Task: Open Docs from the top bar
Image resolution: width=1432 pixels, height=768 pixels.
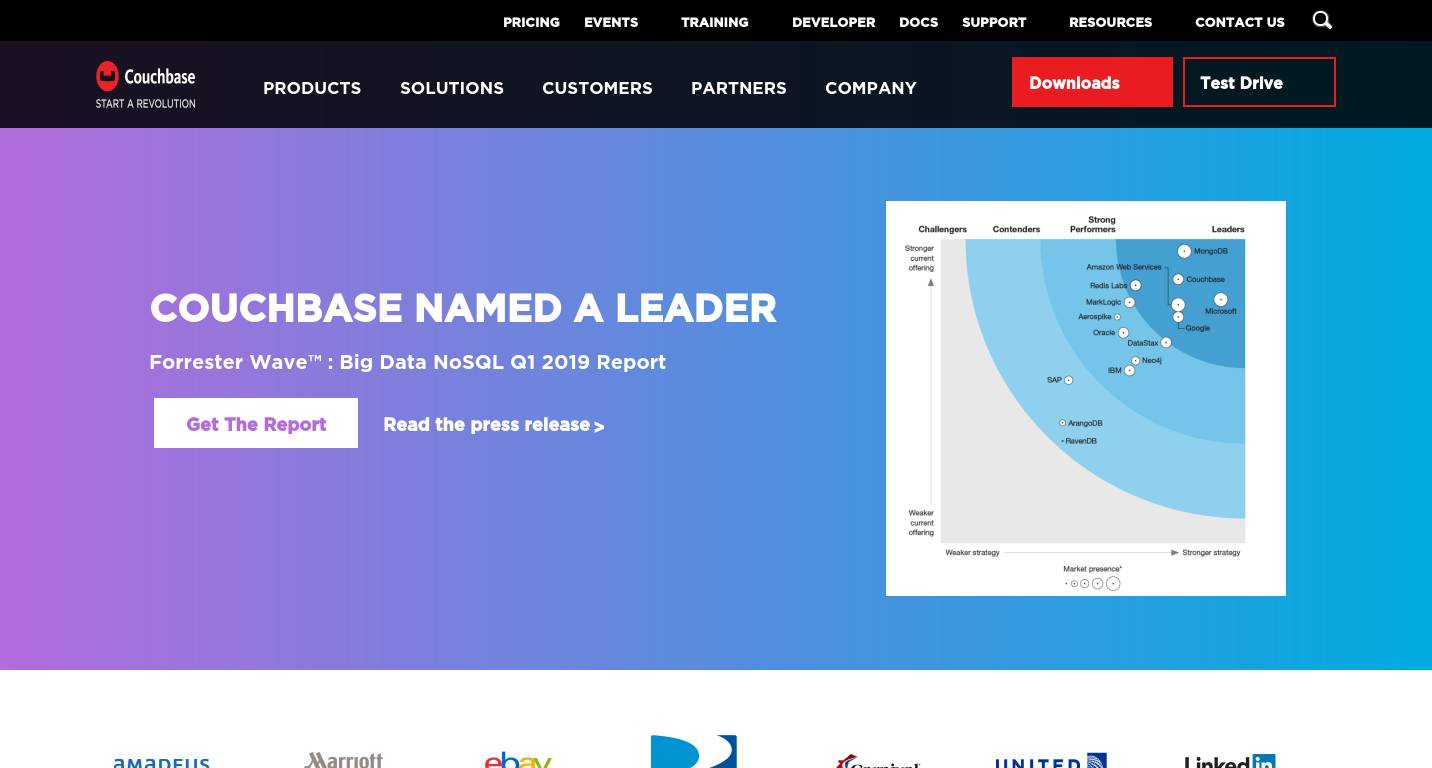Action: pos(918,22)
